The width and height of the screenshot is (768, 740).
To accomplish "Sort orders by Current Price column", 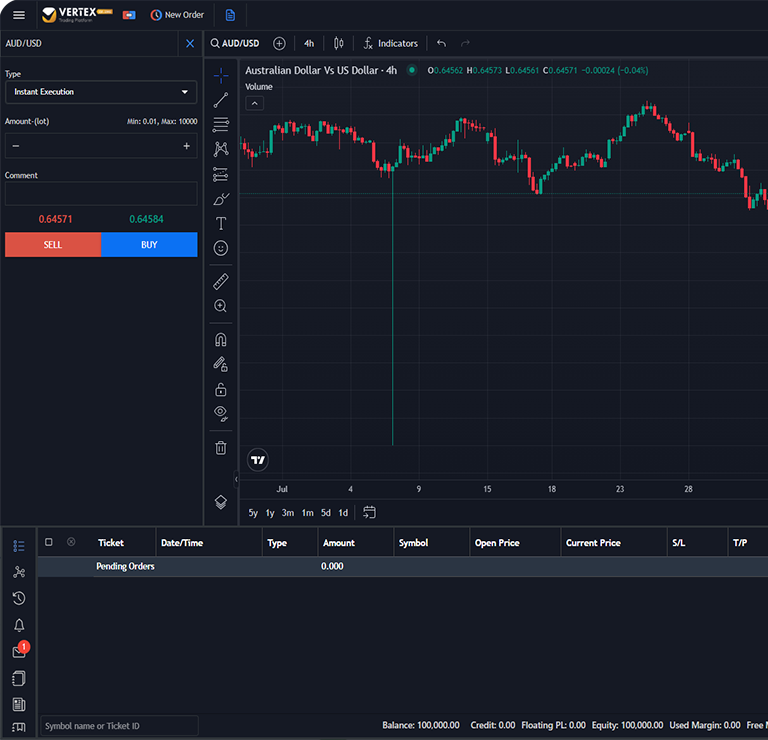I will tap(593, 543).
